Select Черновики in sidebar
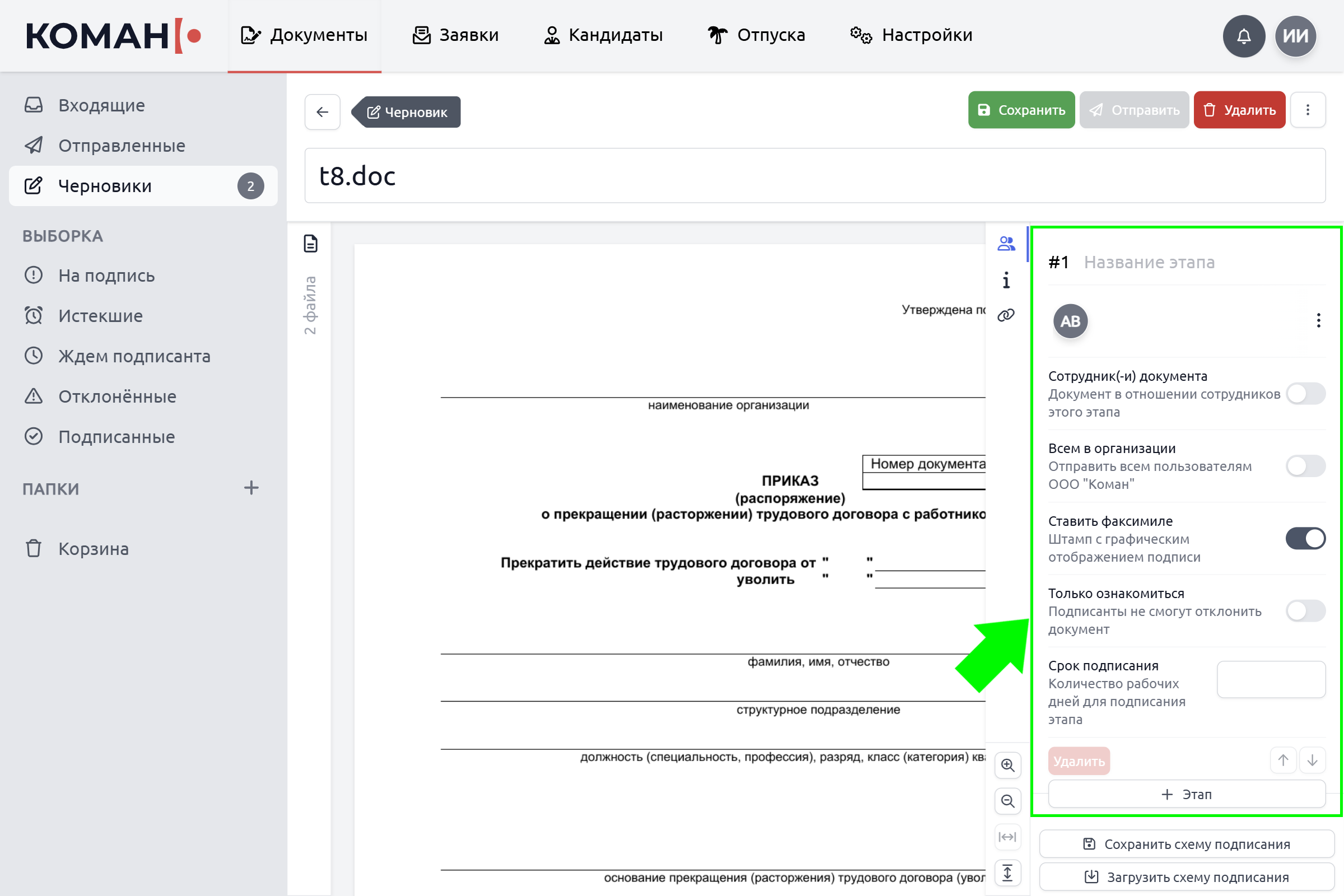Image resolution: width=1344 pixels, height=896 pixels. pos(143,186)
